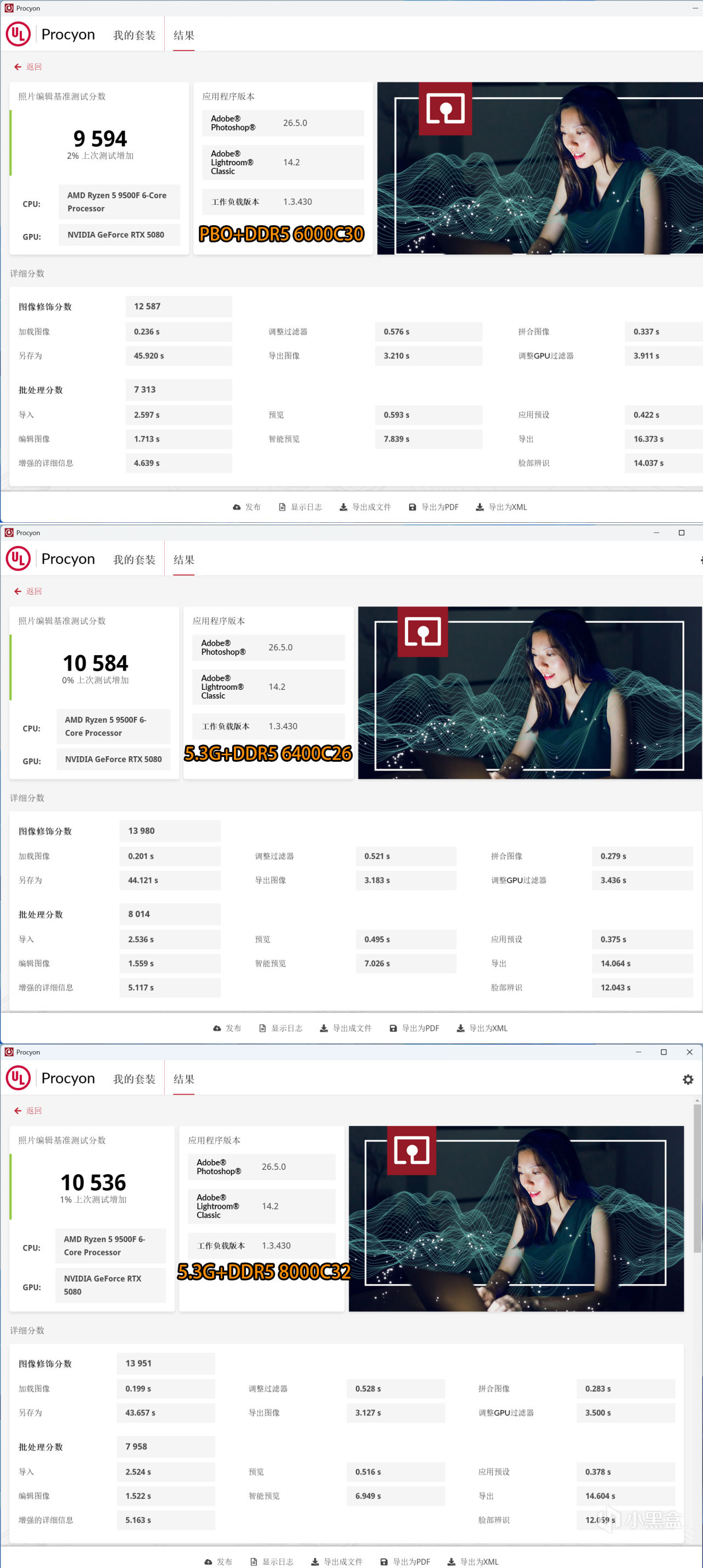
Task: Open 我的套装 tab in the 10 536 window
Action: coord(134,1079)
